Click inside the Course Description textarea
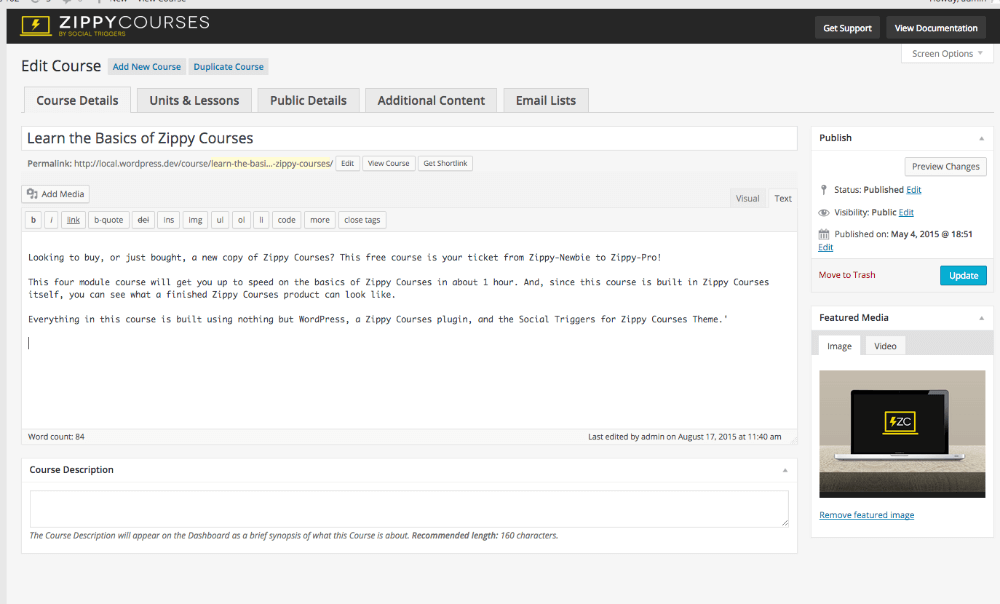This screenshot has width=1000, height=604. point(409,508)
